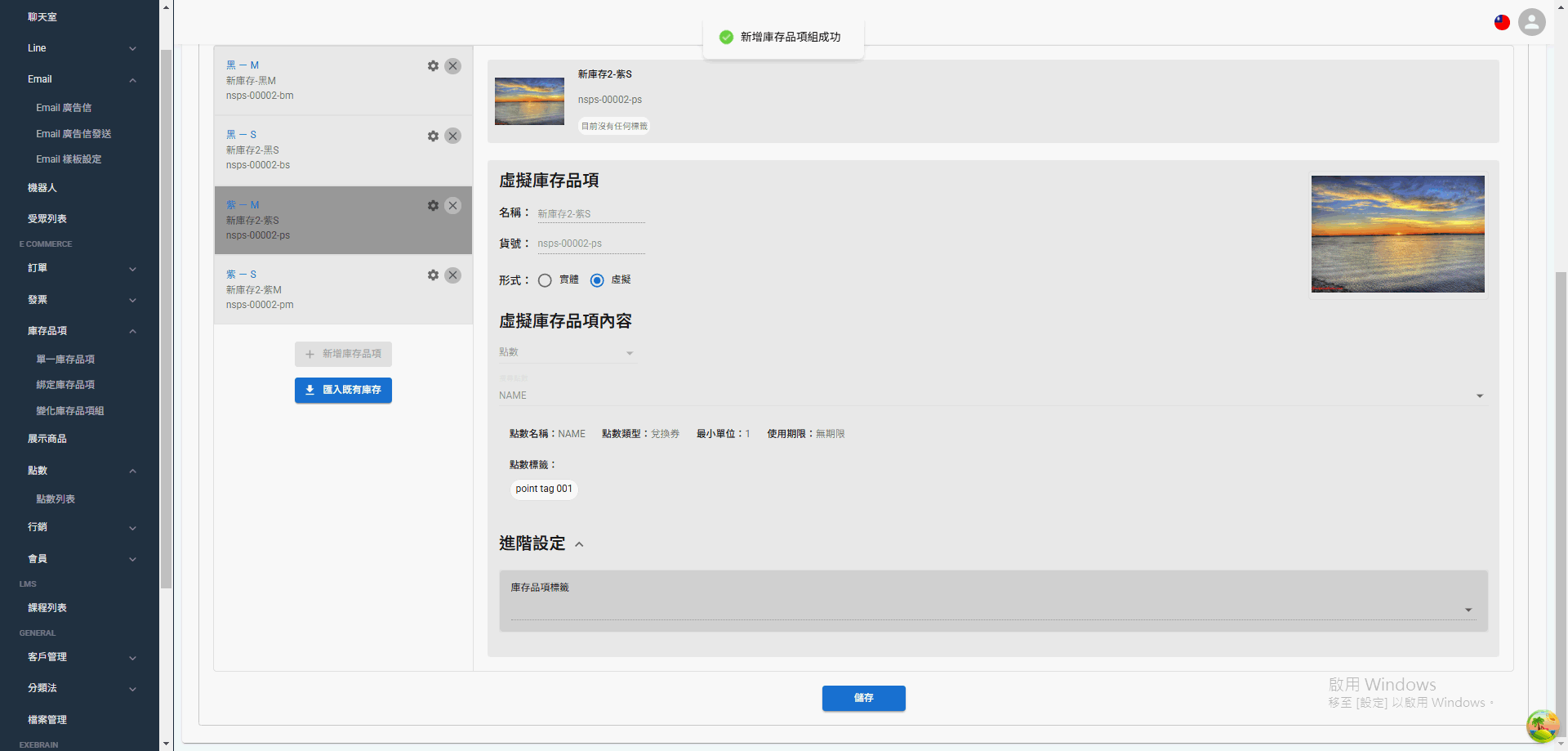Click the sidebar scroll up arrow
Screen dimensions: 1568x751
pyautogui.click(x=167, y=7)
